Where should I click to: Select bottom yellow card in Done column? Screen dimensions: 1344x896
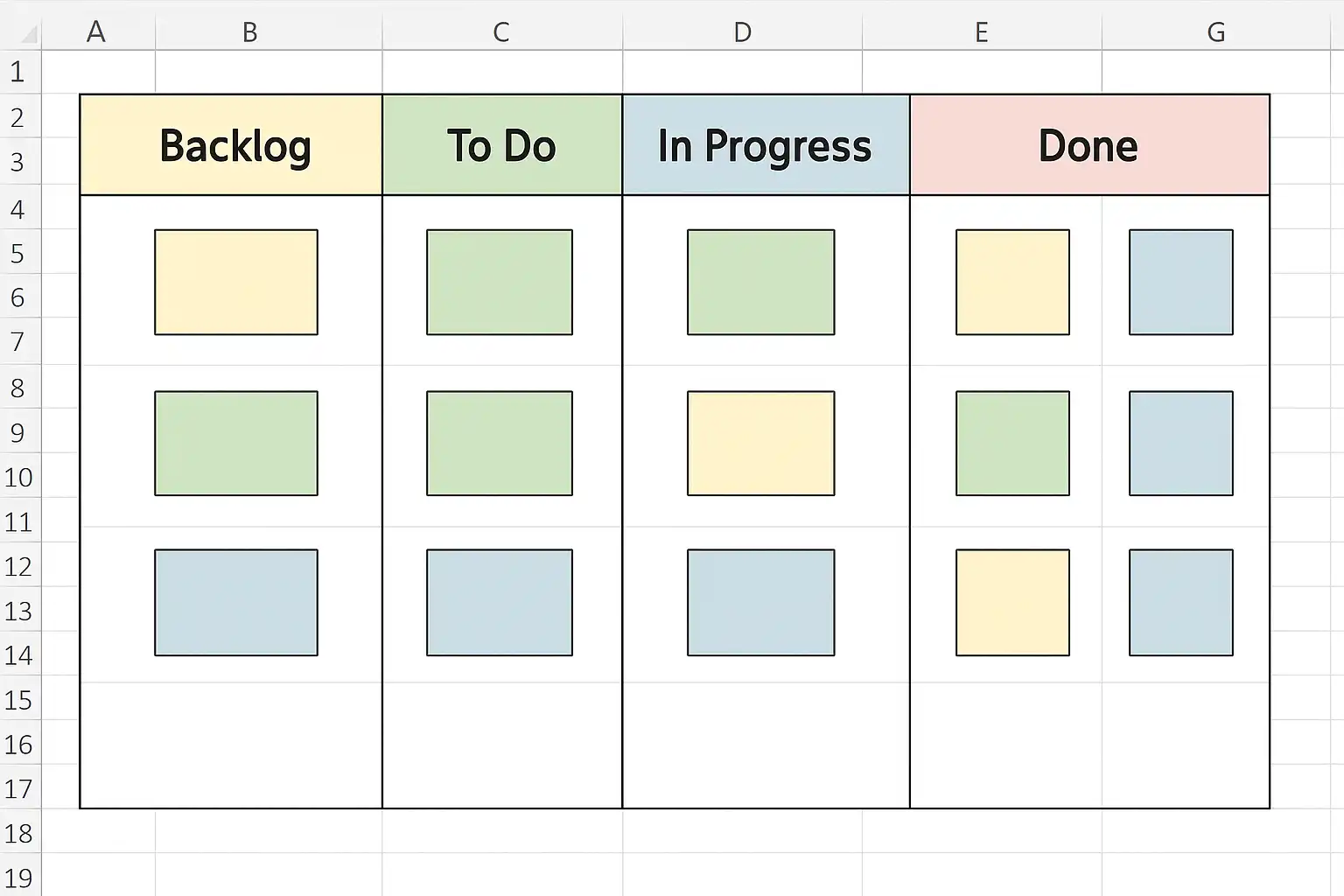[1012, 603]
